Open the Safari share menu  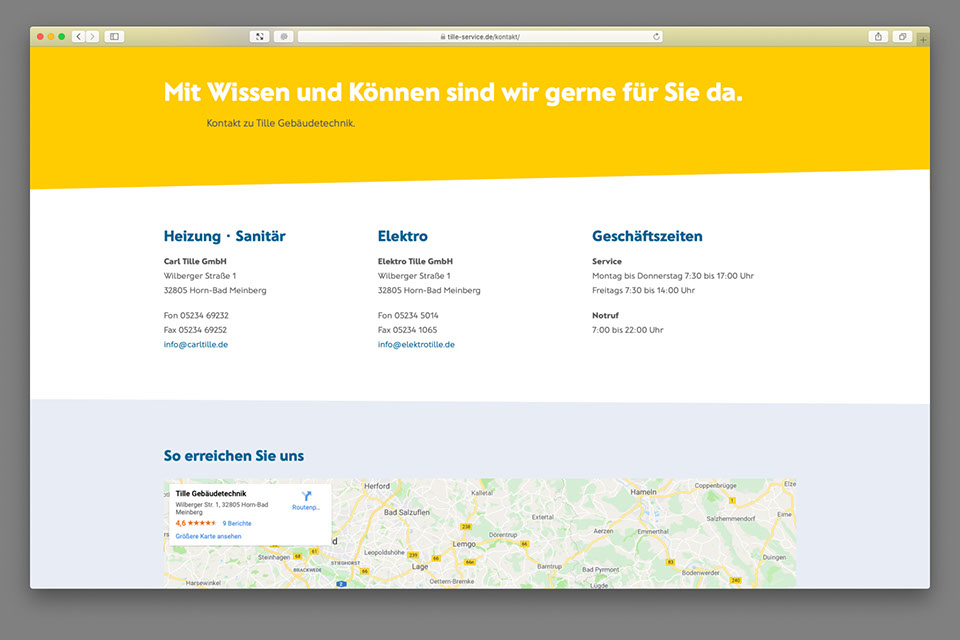(x=878, y=37)
